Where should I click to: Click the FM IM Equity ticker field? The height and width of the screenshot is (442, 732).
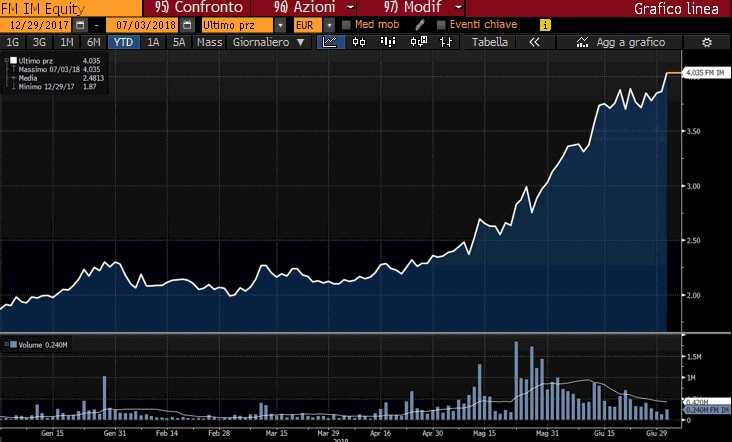coord(70,8)
